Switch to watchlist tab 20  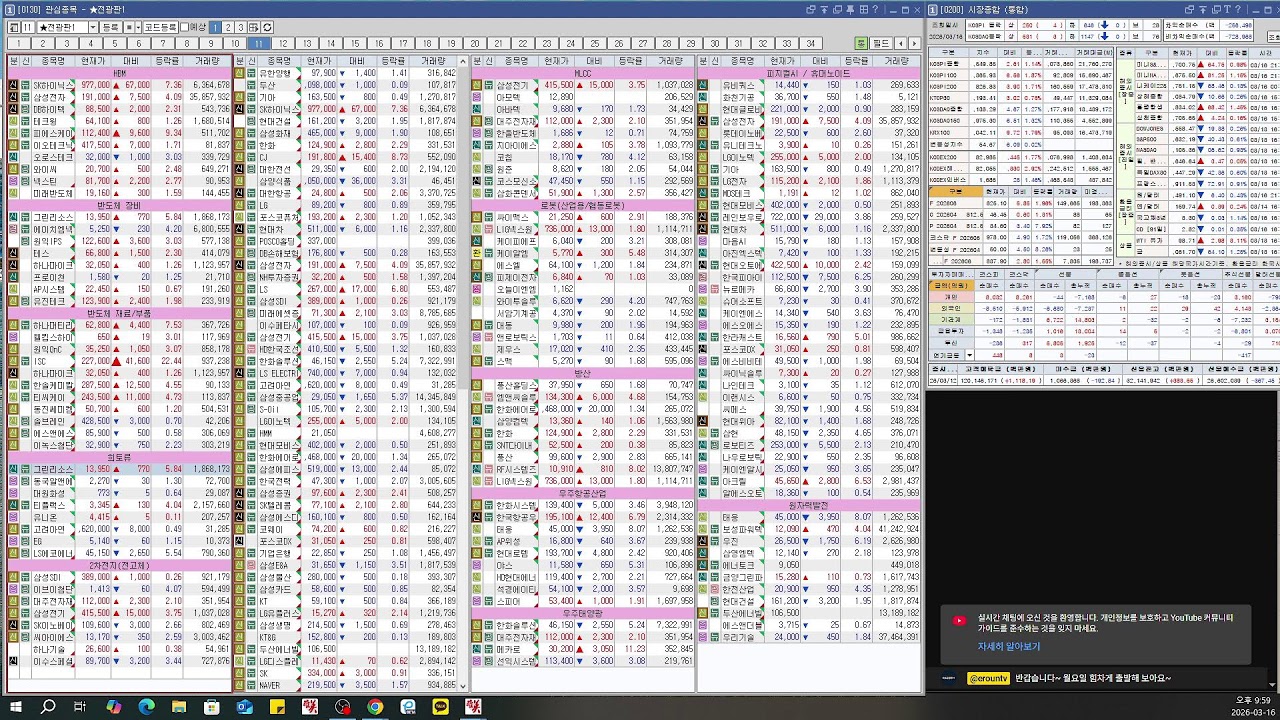pyautogui.click(x=474, y=43)
